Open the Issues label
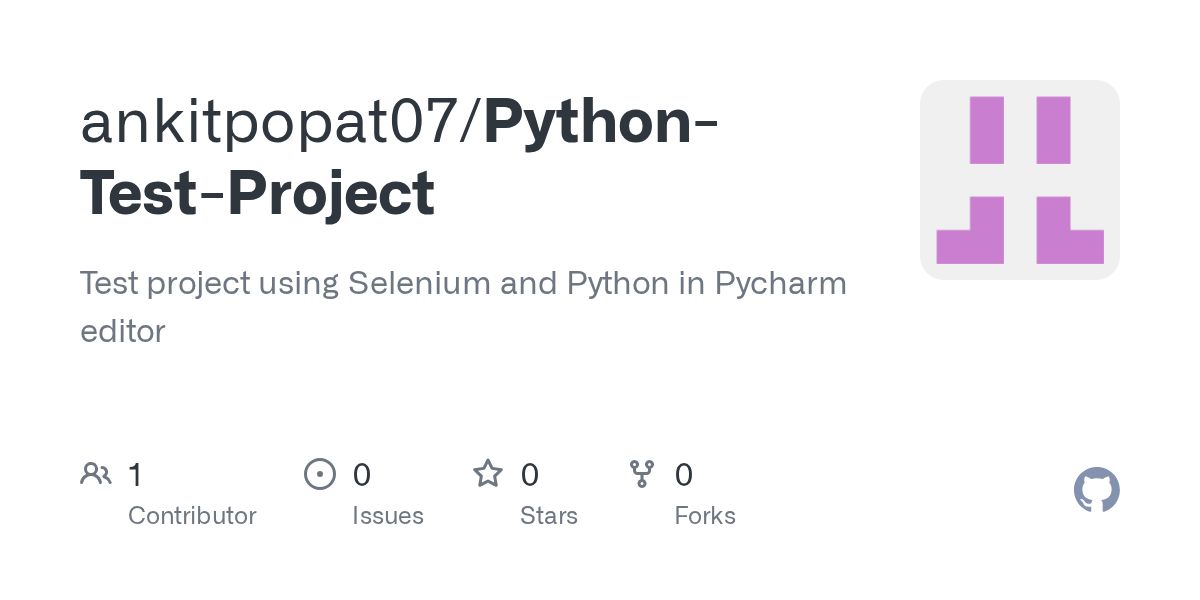Image resolution: width=1200 pixels, height=600 pixels. 387,516
